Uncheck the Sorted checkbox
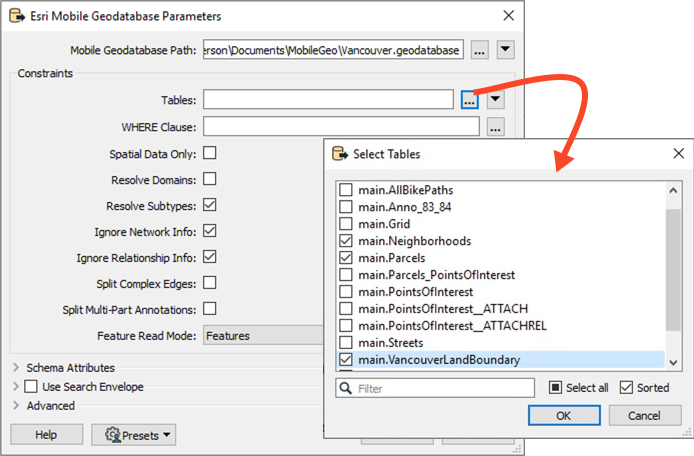The width and height of the screenshot is (694, 456). tap(626, 387)
